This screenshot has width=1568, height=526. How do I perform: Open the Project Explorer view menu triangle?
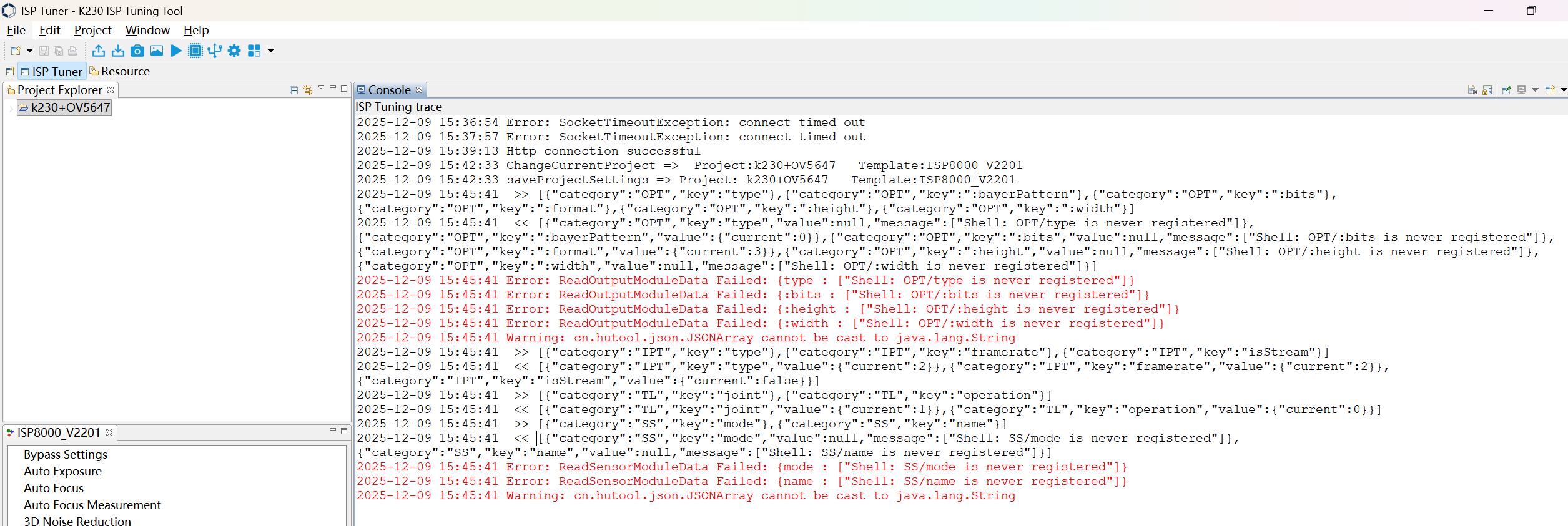[321, 88]
